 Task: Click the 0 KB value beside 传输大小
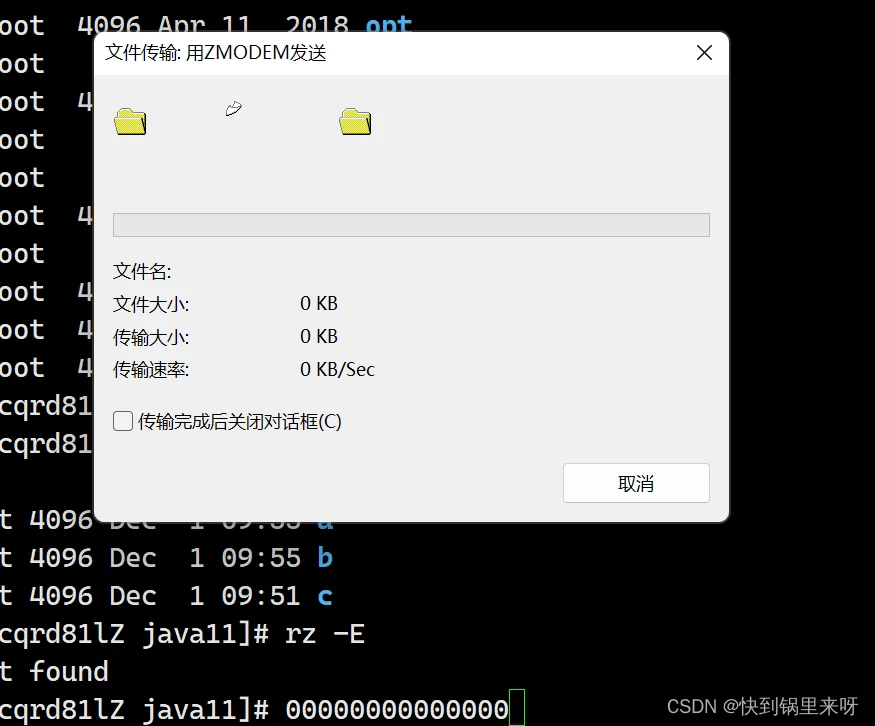coord(319,336)
